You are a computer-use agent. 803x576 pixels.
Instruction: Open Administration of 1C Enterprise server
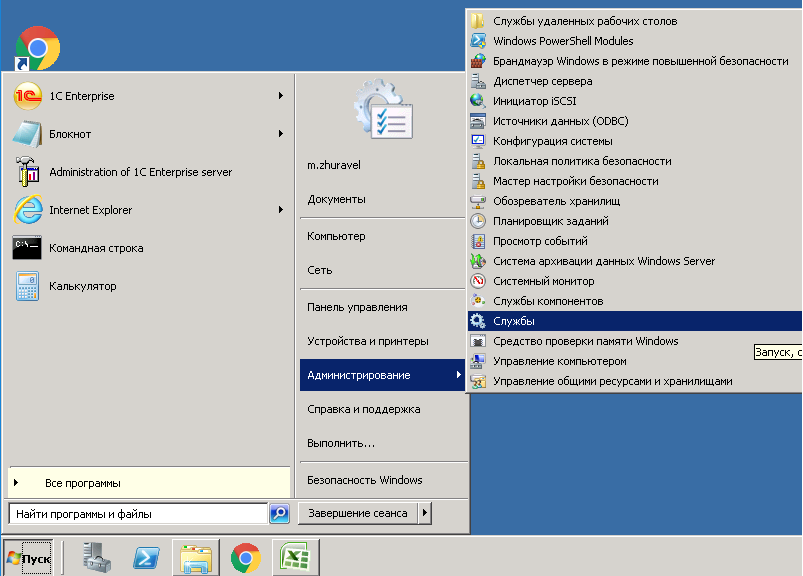tap(140, 172)
